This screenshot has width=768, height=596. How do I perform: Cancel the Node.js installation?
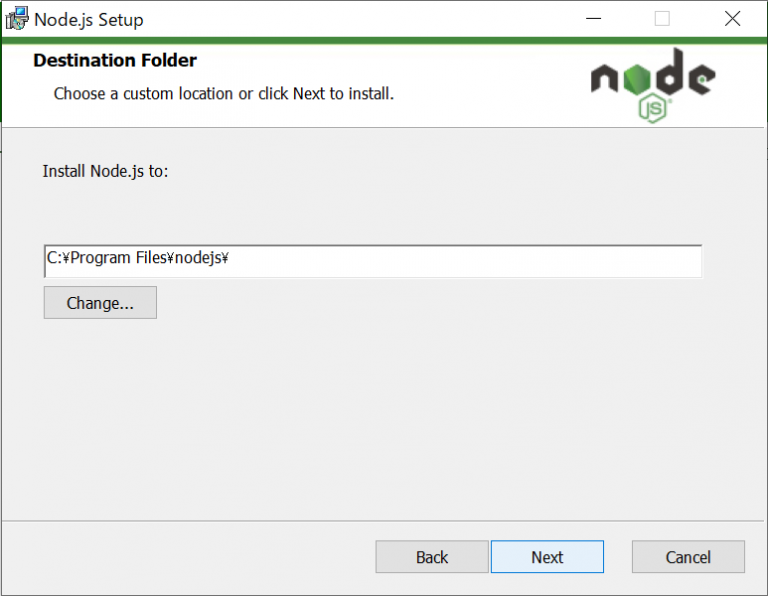688,557
